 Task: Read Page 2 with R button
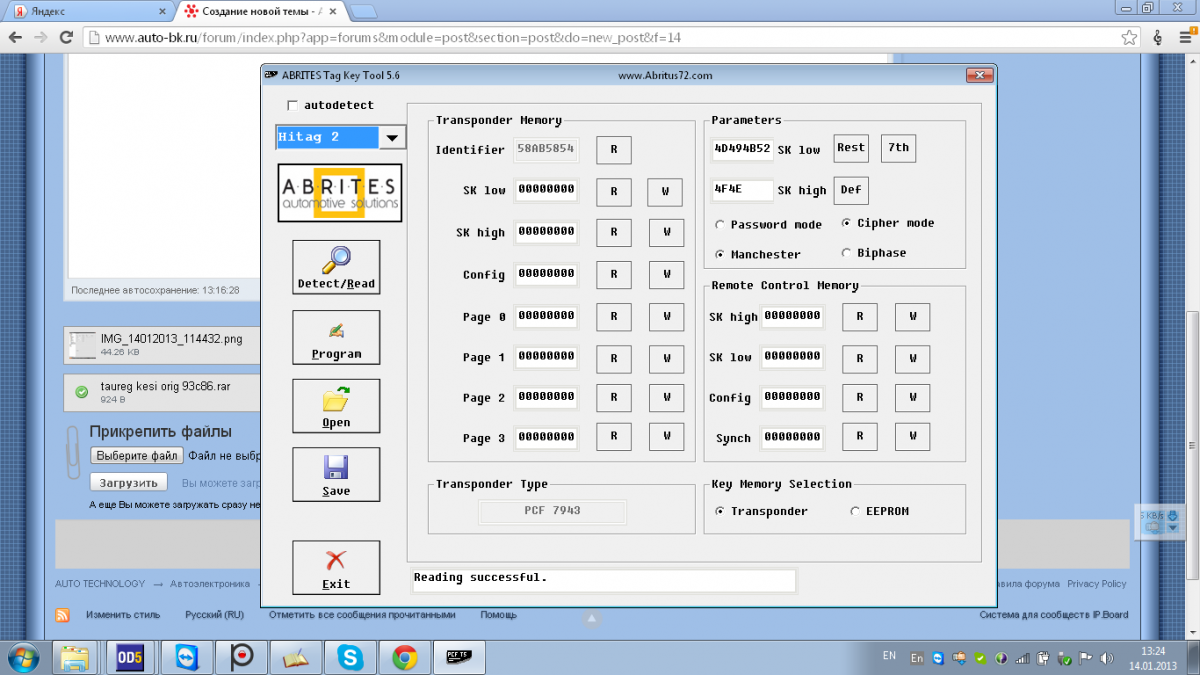pos(614,398)
